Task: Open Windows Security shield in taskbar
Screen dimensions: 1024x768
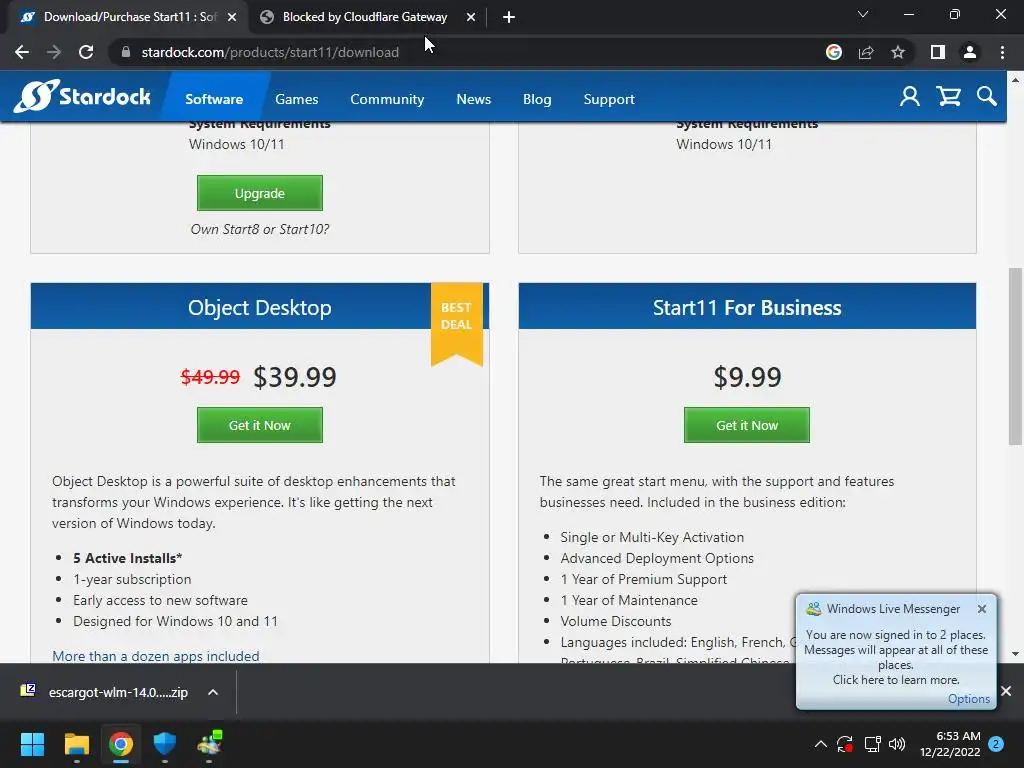Action: (165, 743)
